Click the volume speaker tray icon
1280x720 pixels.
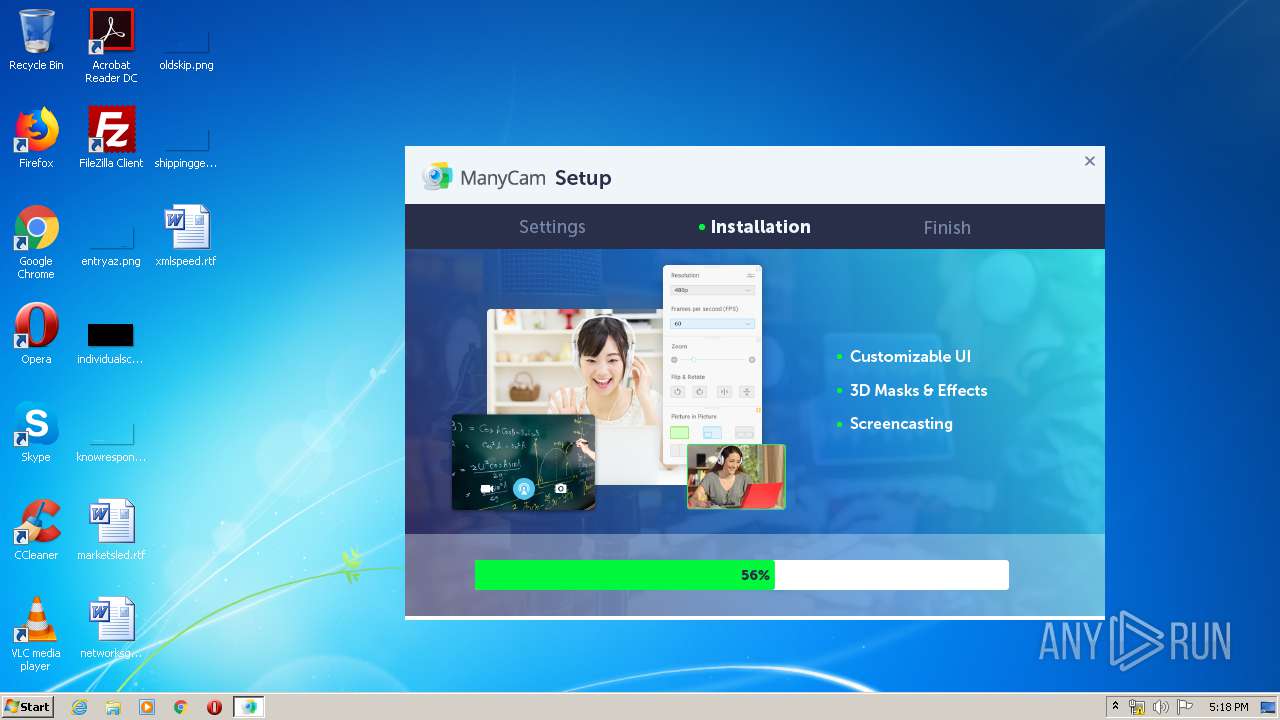[1161, 707]
